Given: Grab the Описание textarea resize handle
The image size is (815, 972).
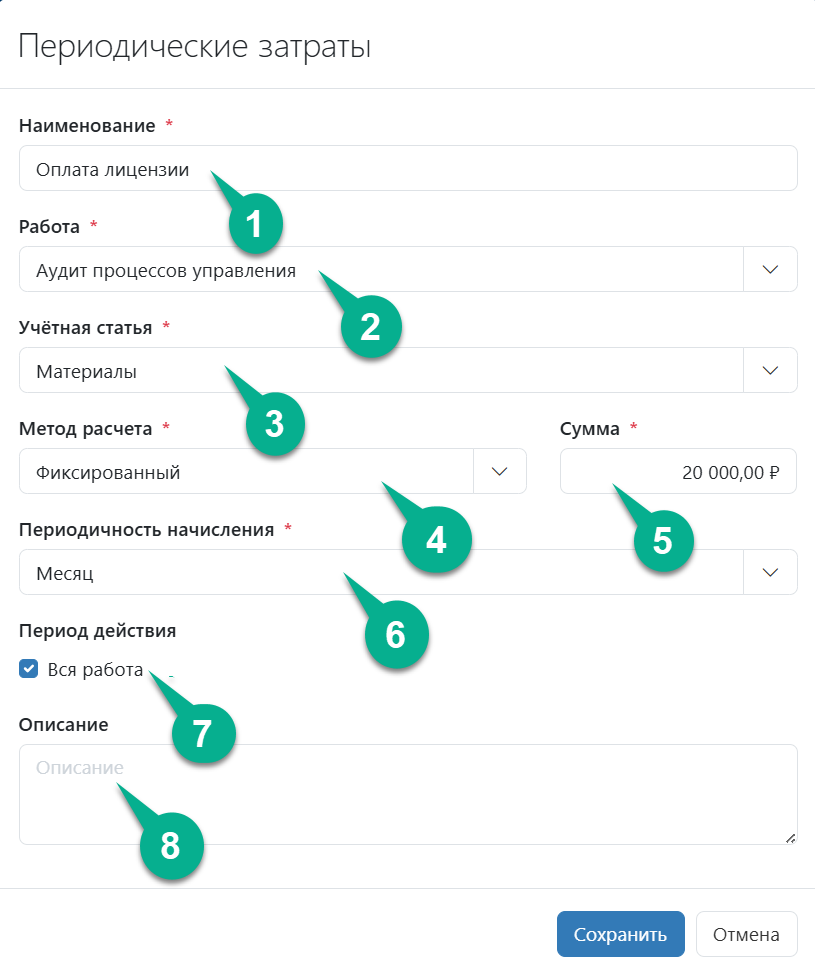Looking at the screenshot, I should (790, 838).
